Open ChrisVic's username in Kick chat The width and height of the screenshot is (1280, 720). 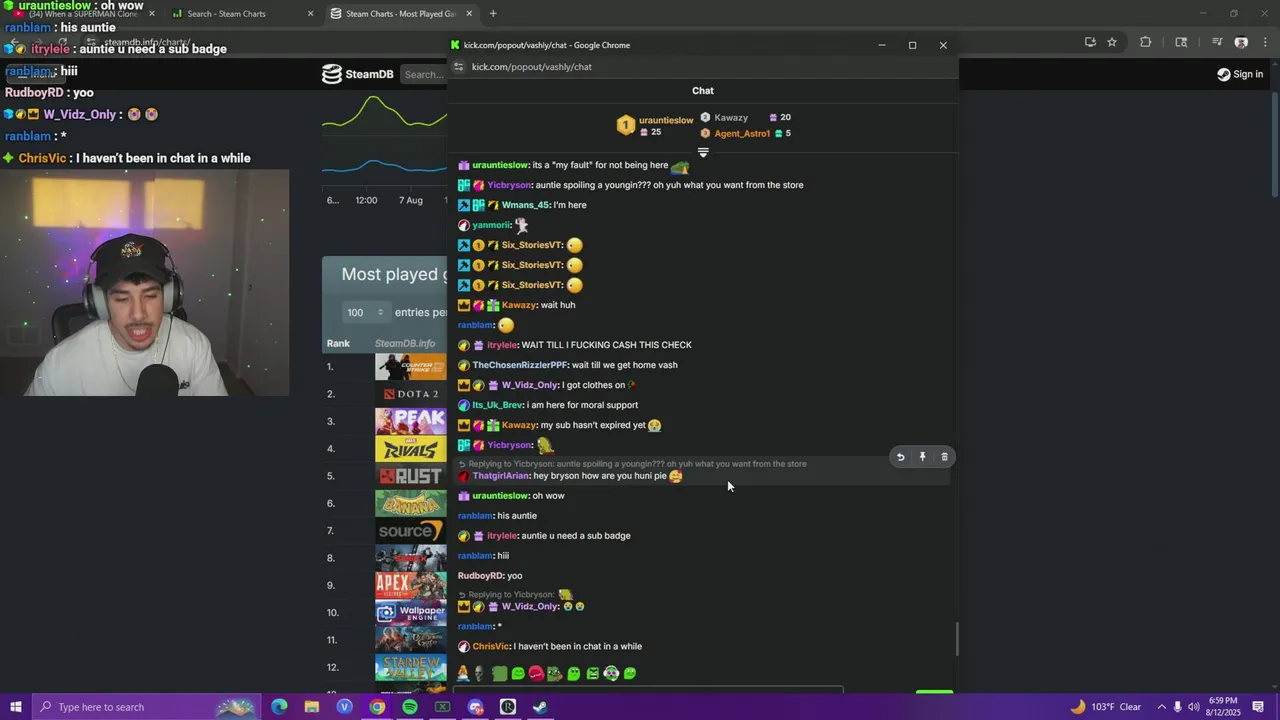pos(491,647)
